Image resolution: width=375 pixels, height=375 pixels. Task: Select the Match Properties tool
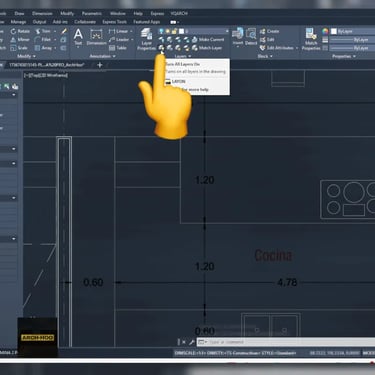click(311, 39)
